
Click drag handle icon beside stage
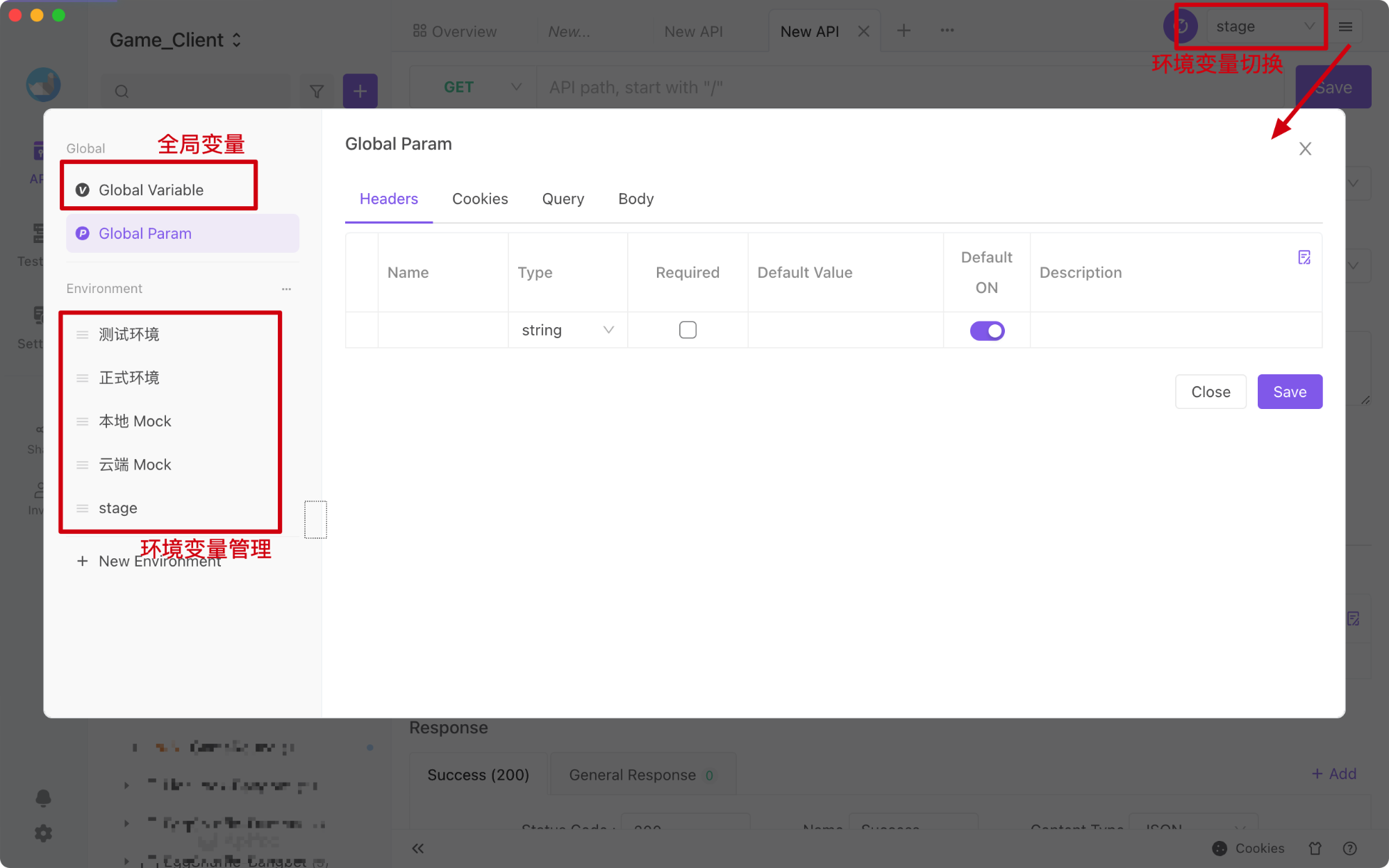[82, 508]
